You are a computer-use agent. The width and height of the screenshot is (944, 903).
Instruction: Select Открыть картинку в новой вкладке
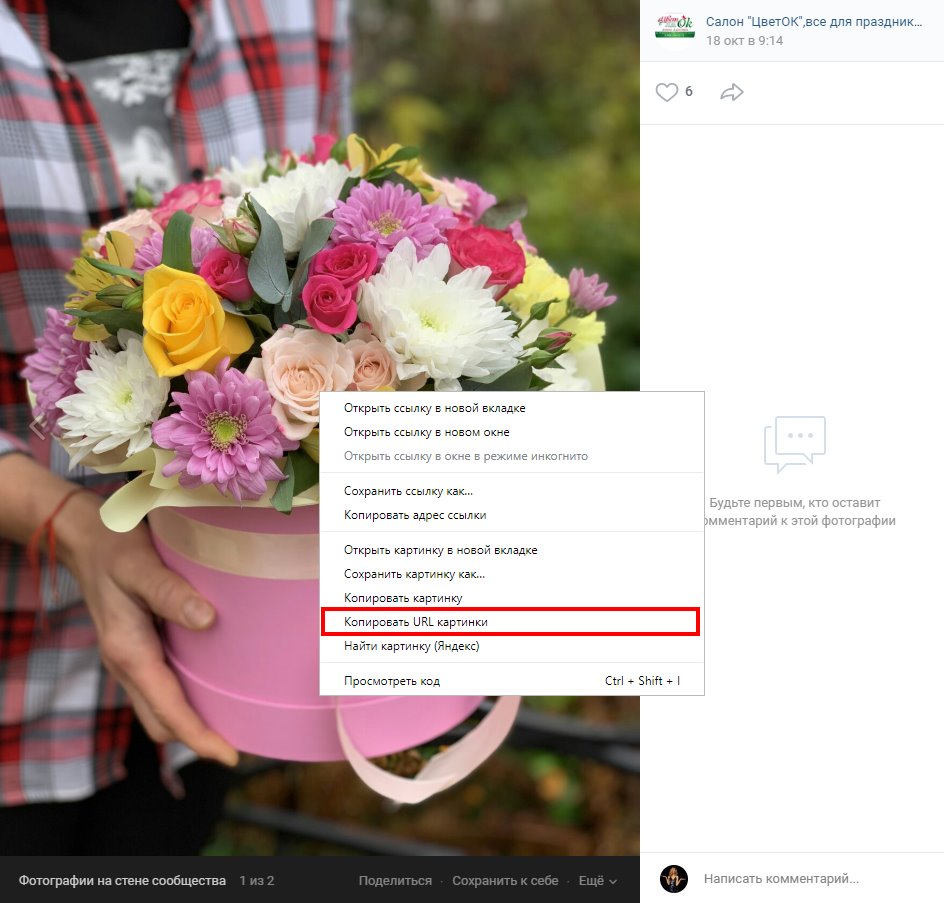(440, 550)
